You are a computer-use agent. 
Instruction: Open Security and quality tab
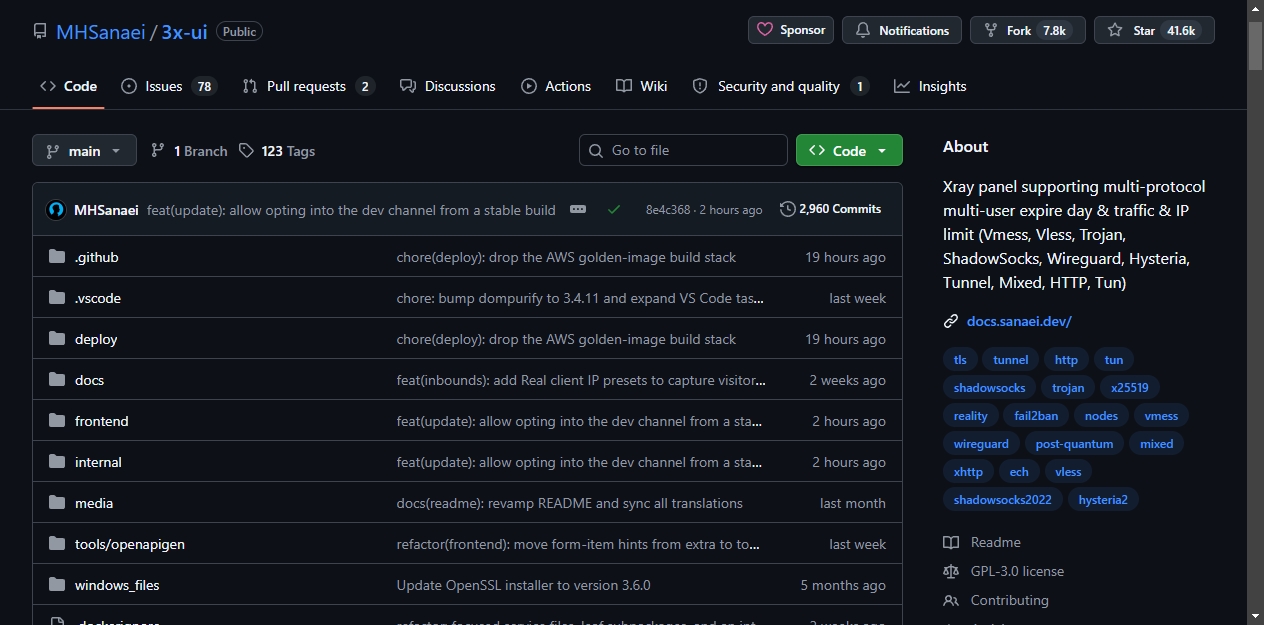780,86
